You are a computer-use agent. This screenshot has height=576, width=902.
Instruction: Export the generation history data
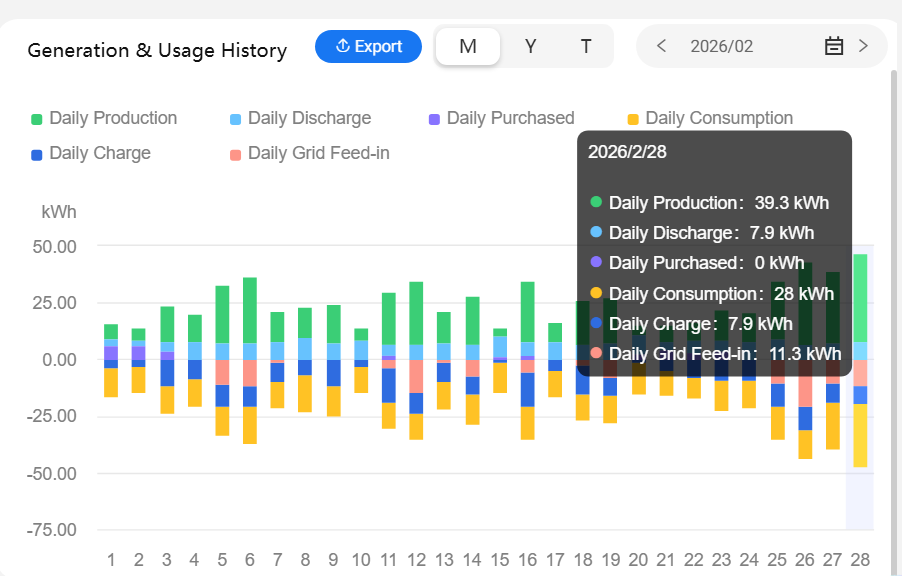coord(368,47)
